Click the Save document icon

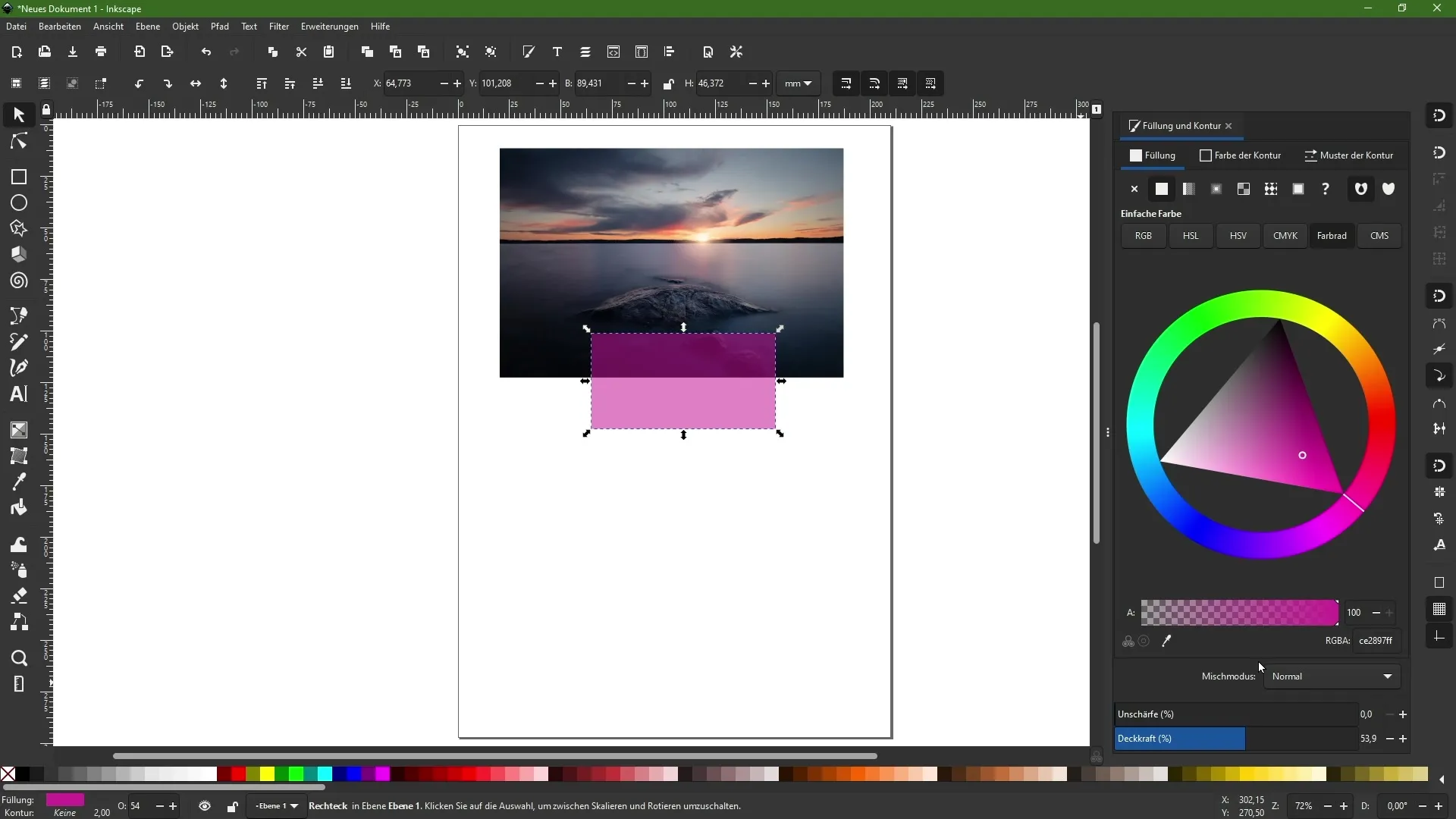[x=73, y=52]
